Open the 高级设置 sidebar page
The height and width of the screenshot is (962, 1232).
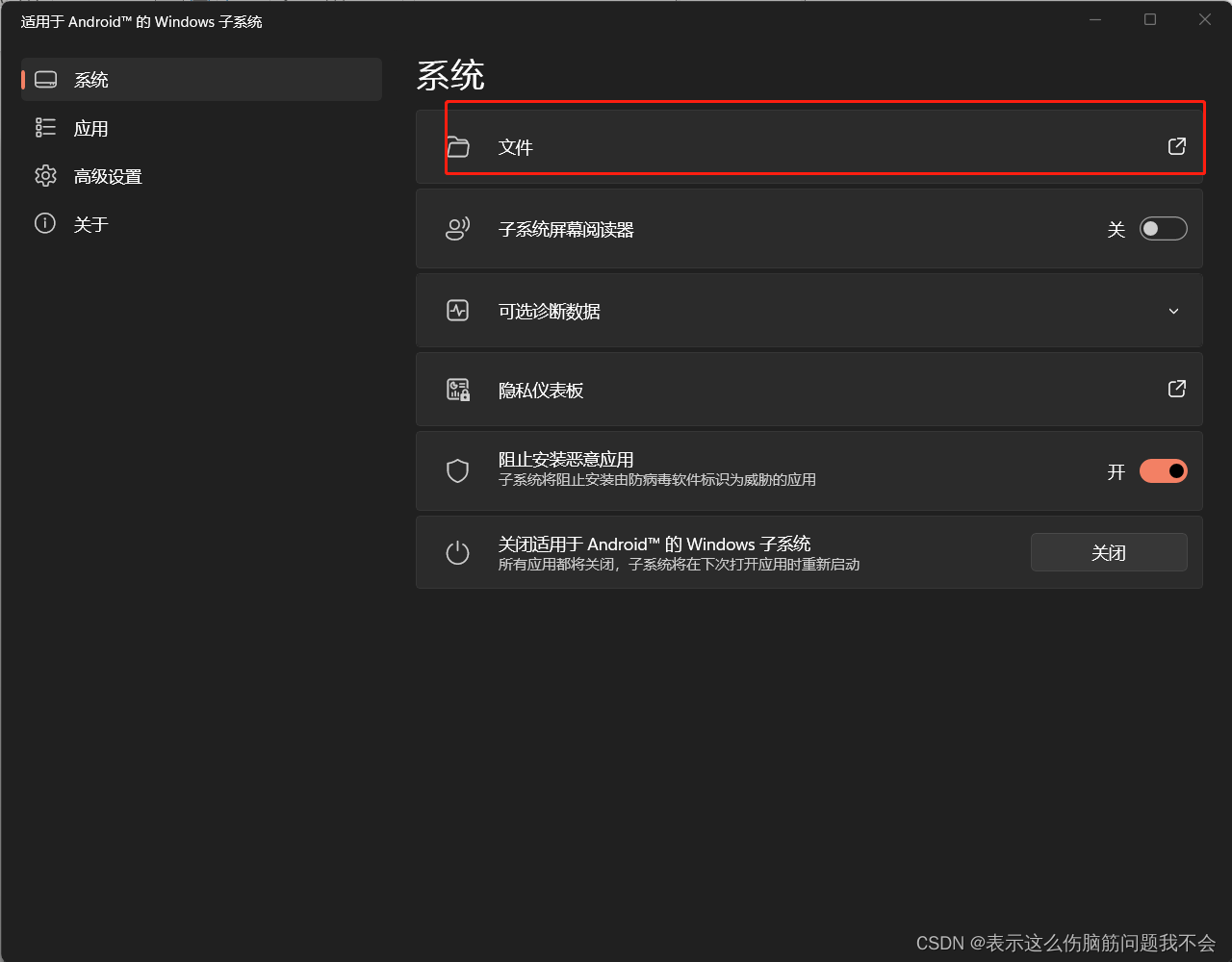[201, 176]
